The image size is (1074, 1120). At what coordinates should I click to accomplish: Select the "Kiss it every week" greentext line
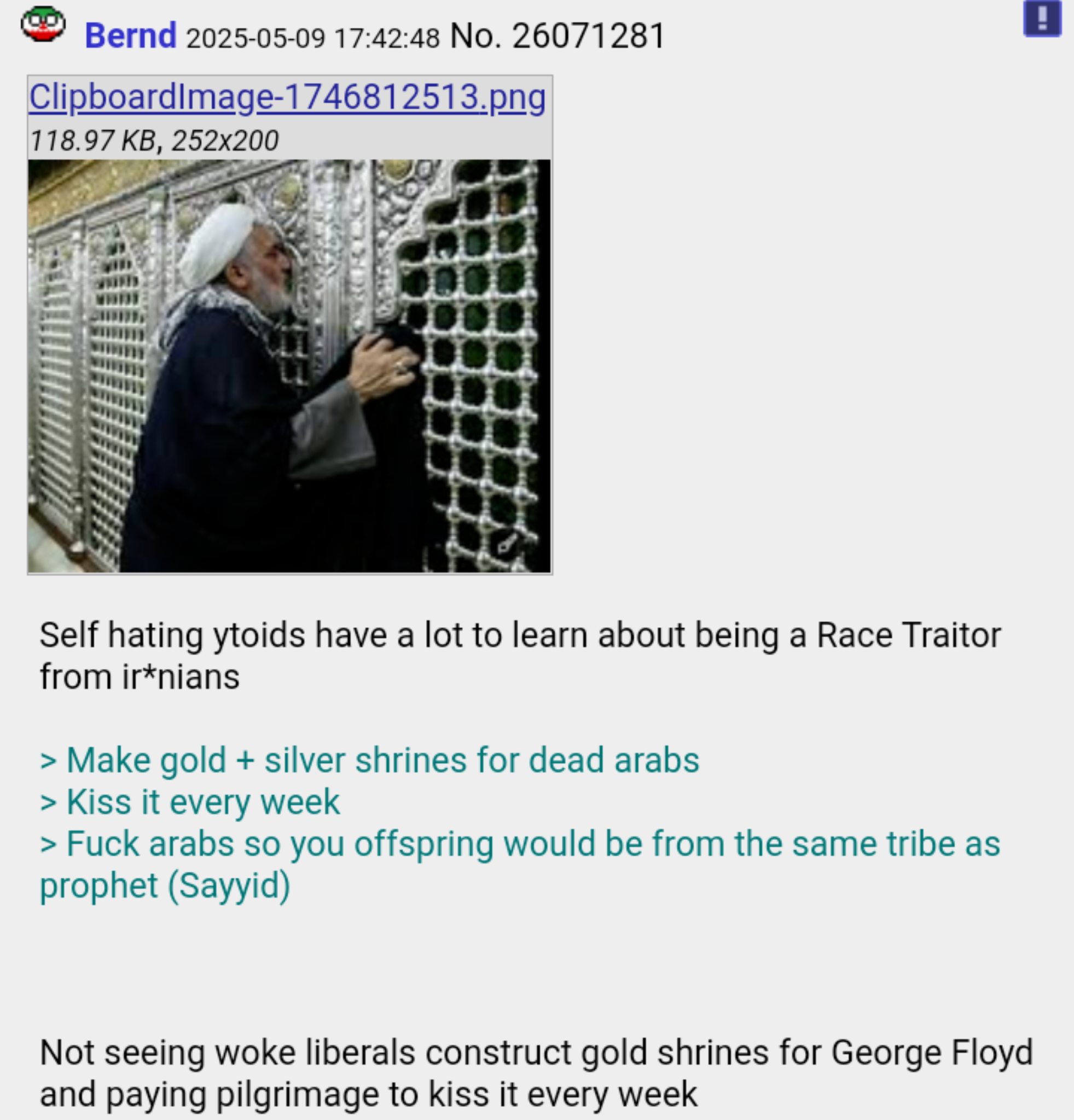[x=190, y=802]
